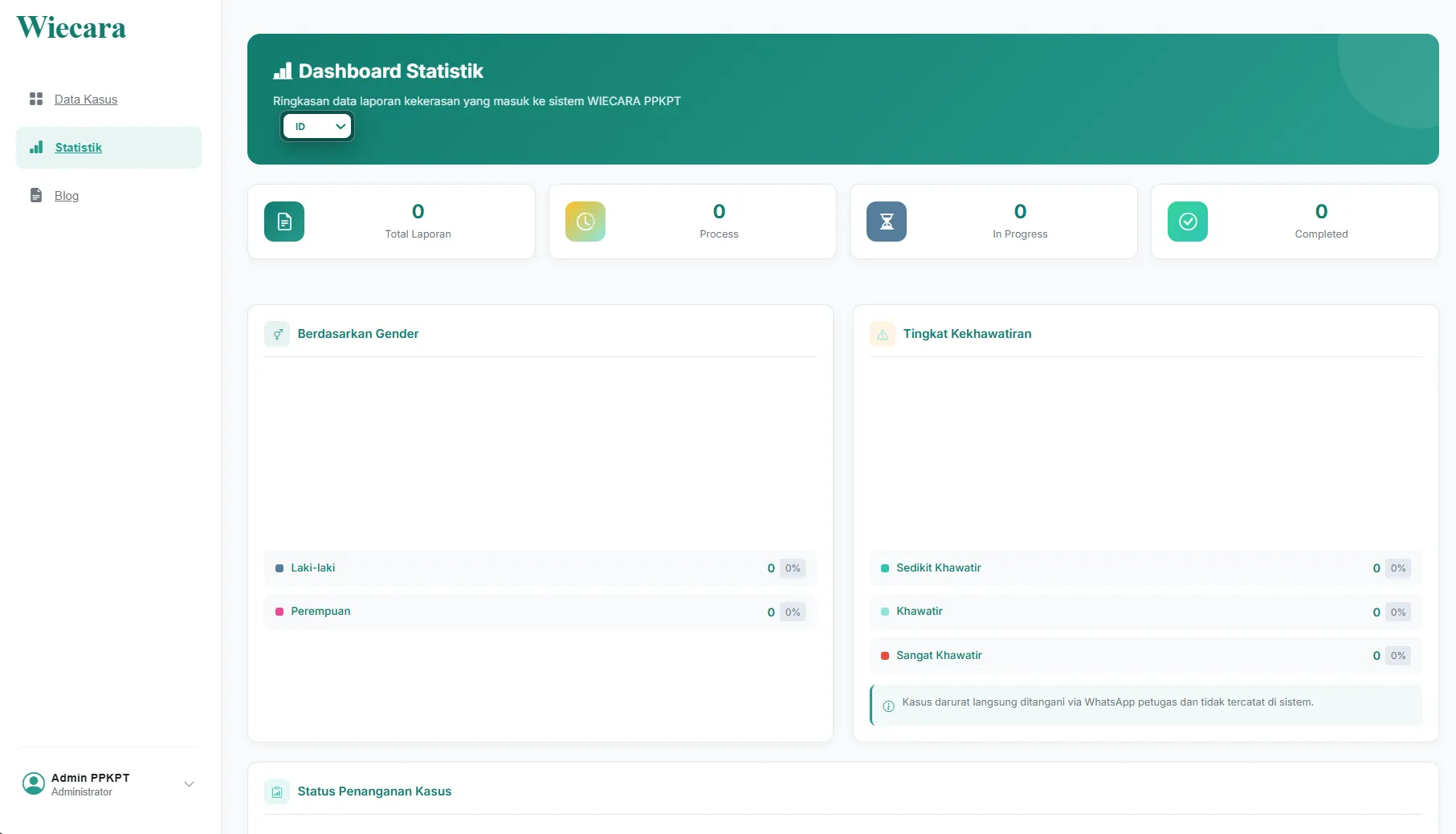The image size is (1456, 834).
Task: Select the Sedikit Khawatir legend row
Action: [x=1146, y=568]
